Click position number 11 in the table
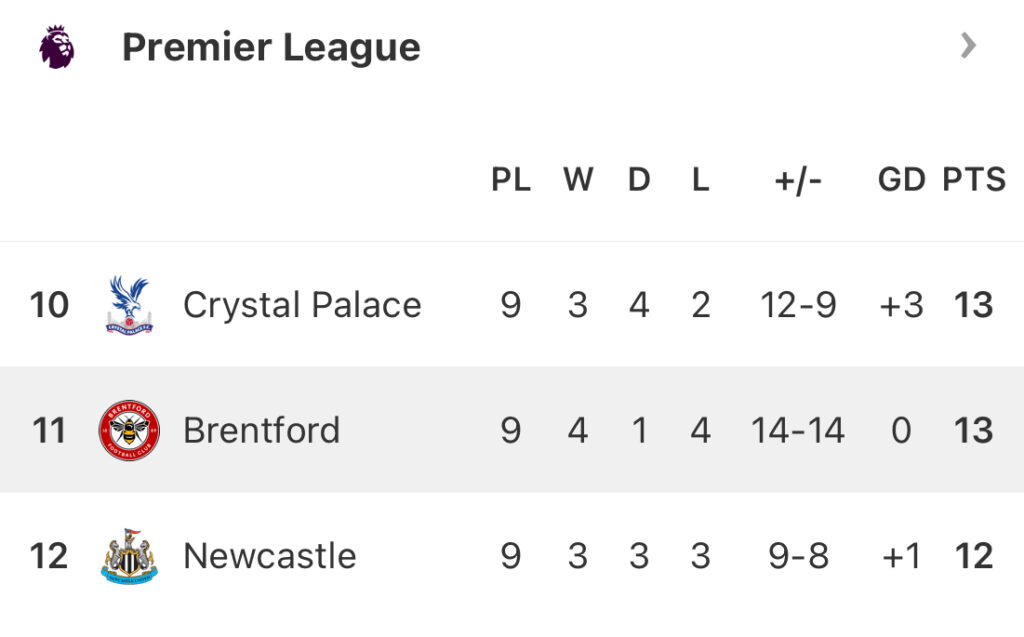The image size is (1024, 637). 49,430
